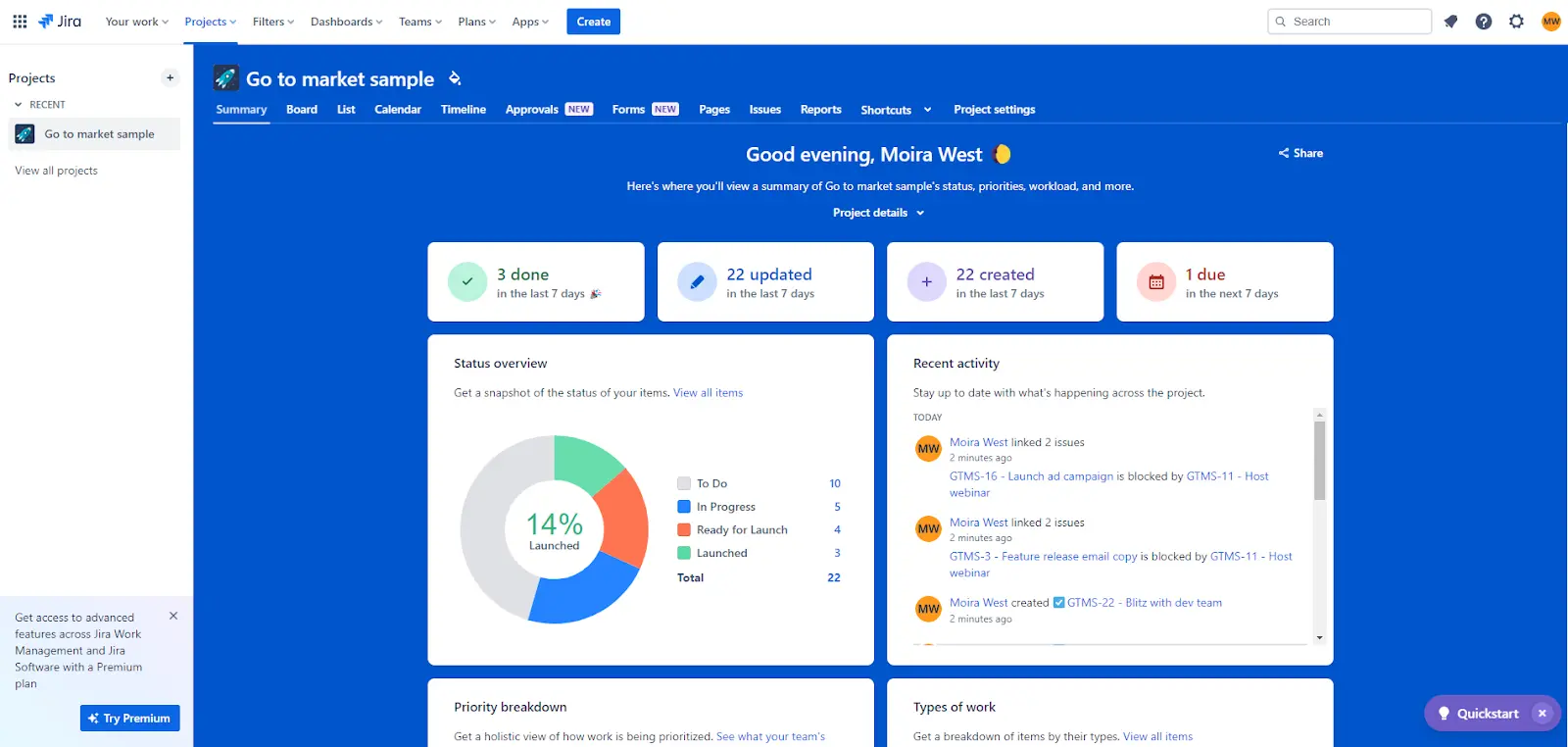The height and width of the screenshot is (747, 1568).
Task: Click the MW avatar on GTMS-16 activity
Action: pos(928,449)
